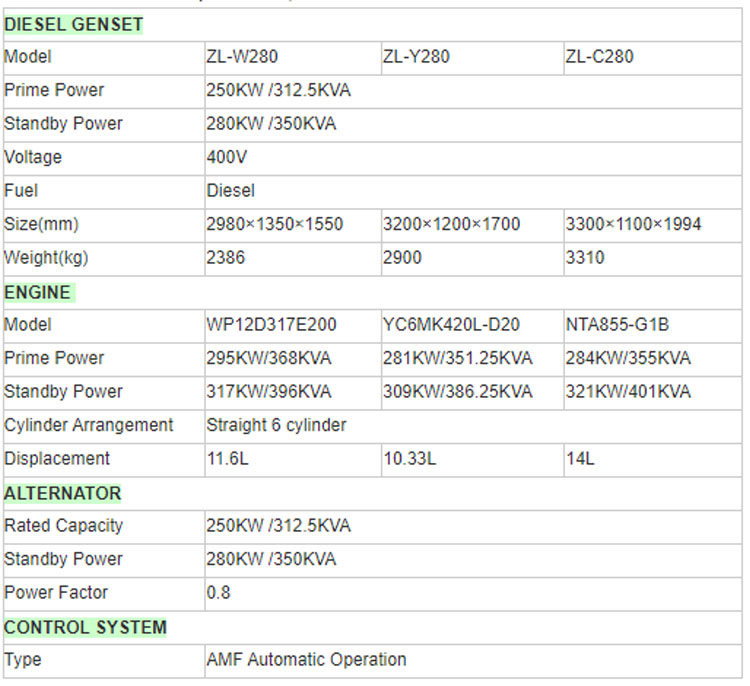Viewport: 750px width, 686px height.
Task: Click the Type row label
Action: pyautogui.click(x=22, y=660)
